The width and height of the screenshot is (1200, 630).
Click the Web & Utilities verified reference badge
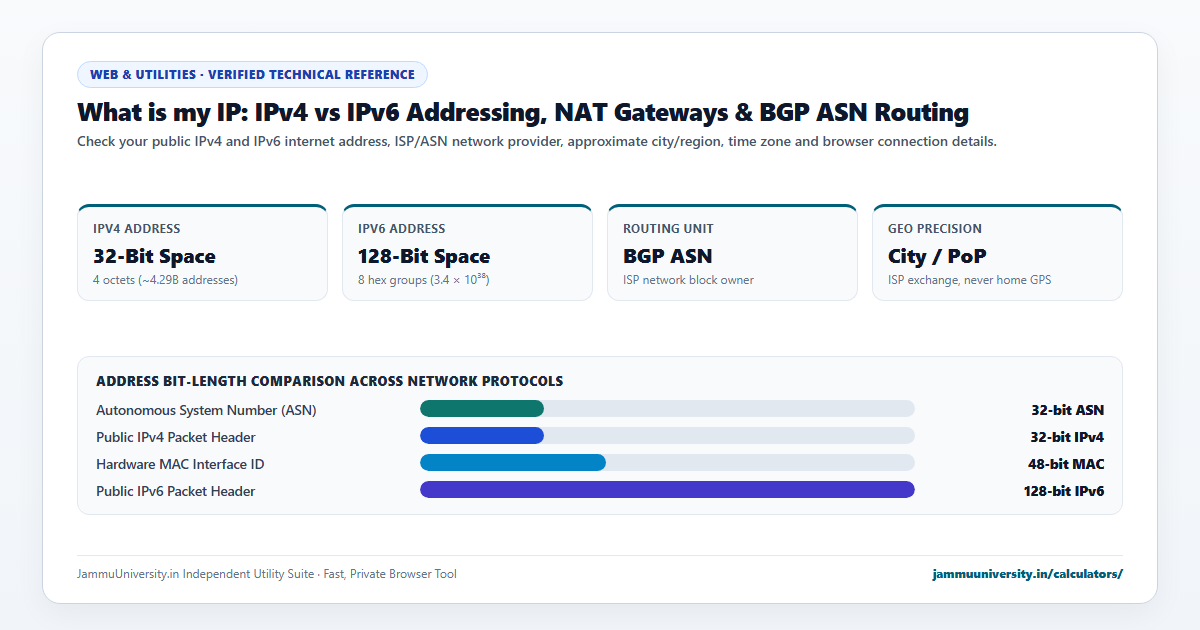click(252, 74)
